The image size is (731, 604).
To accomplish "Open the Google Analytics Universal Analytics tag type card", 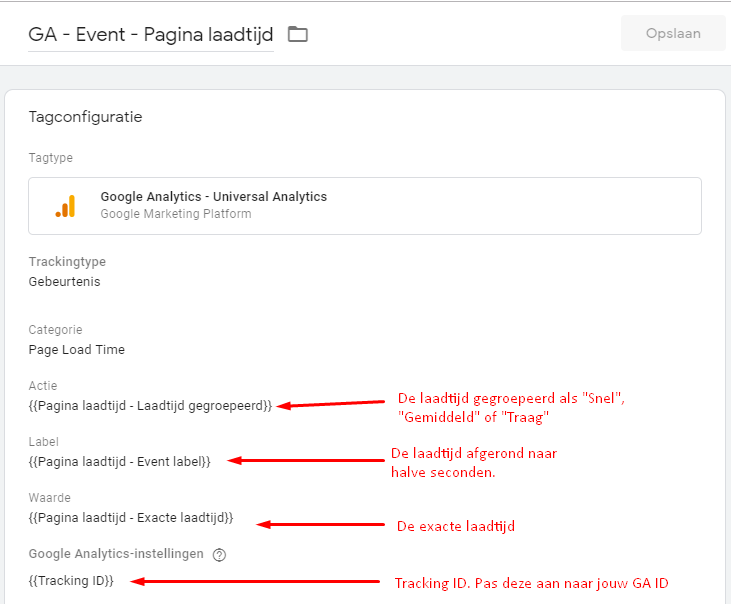I will [x=365, y=206].
